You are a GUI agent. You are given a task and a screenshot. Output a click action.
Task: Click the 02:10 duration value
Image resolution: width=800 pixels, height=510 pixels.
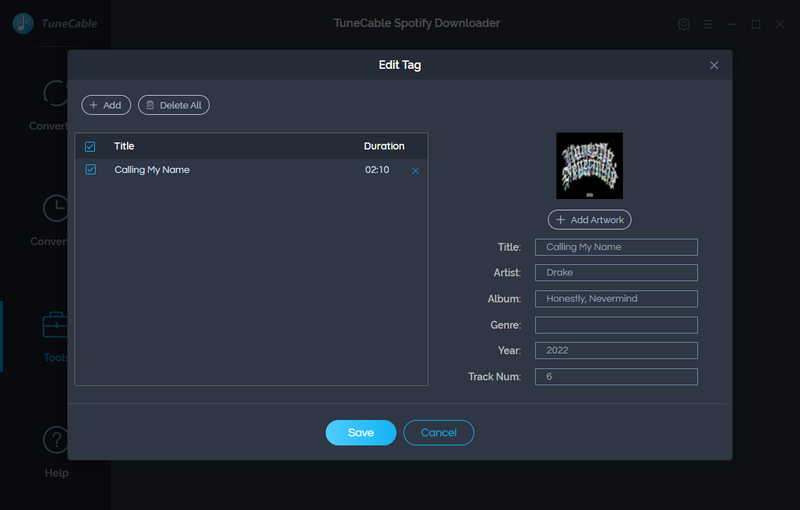377,170
